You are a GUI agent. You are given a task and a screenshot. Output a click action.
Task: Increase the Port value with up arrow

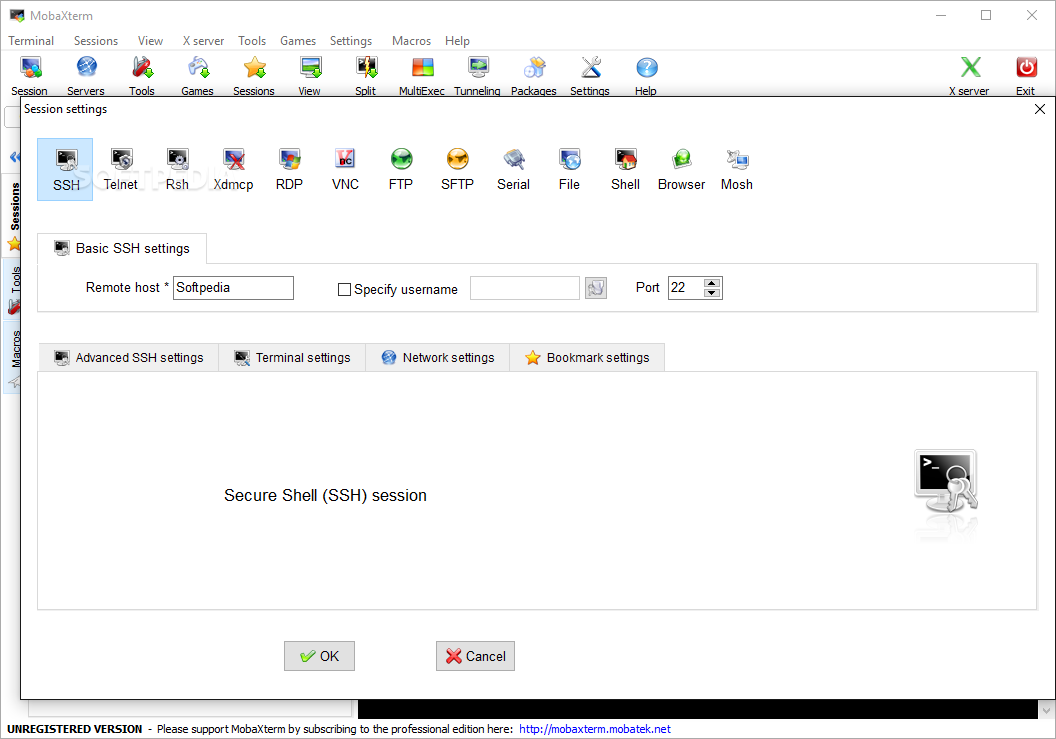coord(712,283)
